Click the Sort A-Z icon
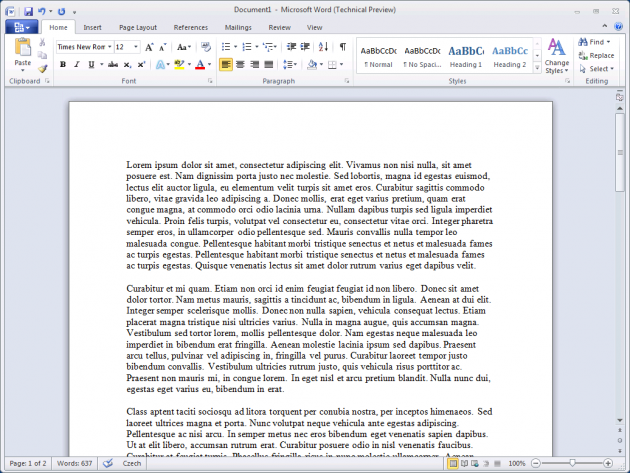Screen dimensions: 630x473 point(323,47)
